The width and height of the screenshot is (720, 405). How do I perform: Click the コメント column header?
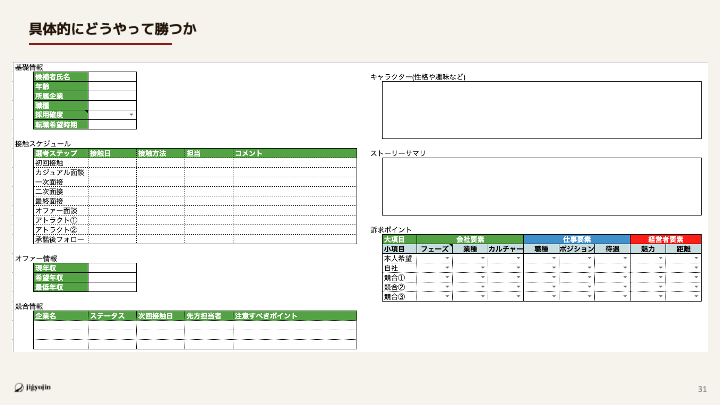point(294,153)
